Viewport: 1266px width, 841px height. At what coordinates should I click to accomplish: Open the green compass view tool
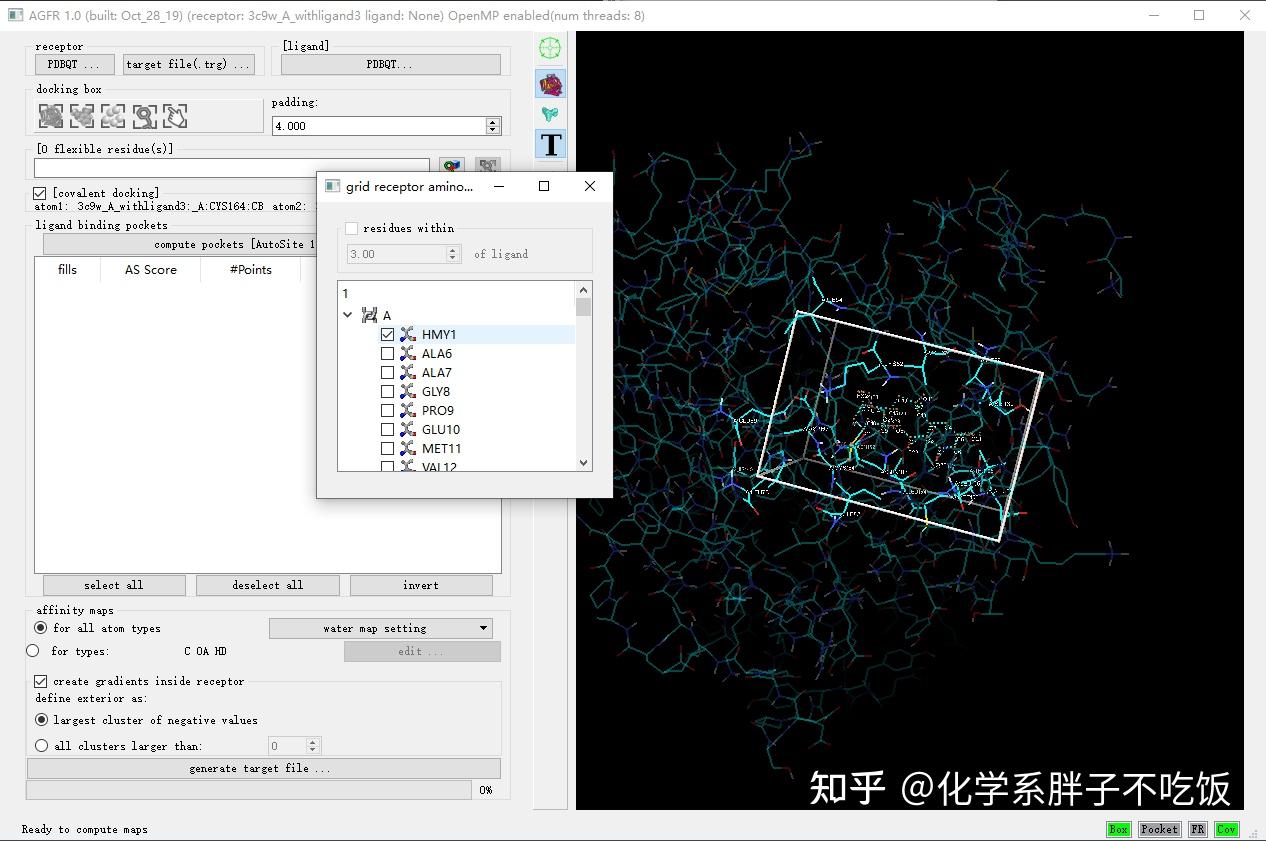tap(549, 47)
